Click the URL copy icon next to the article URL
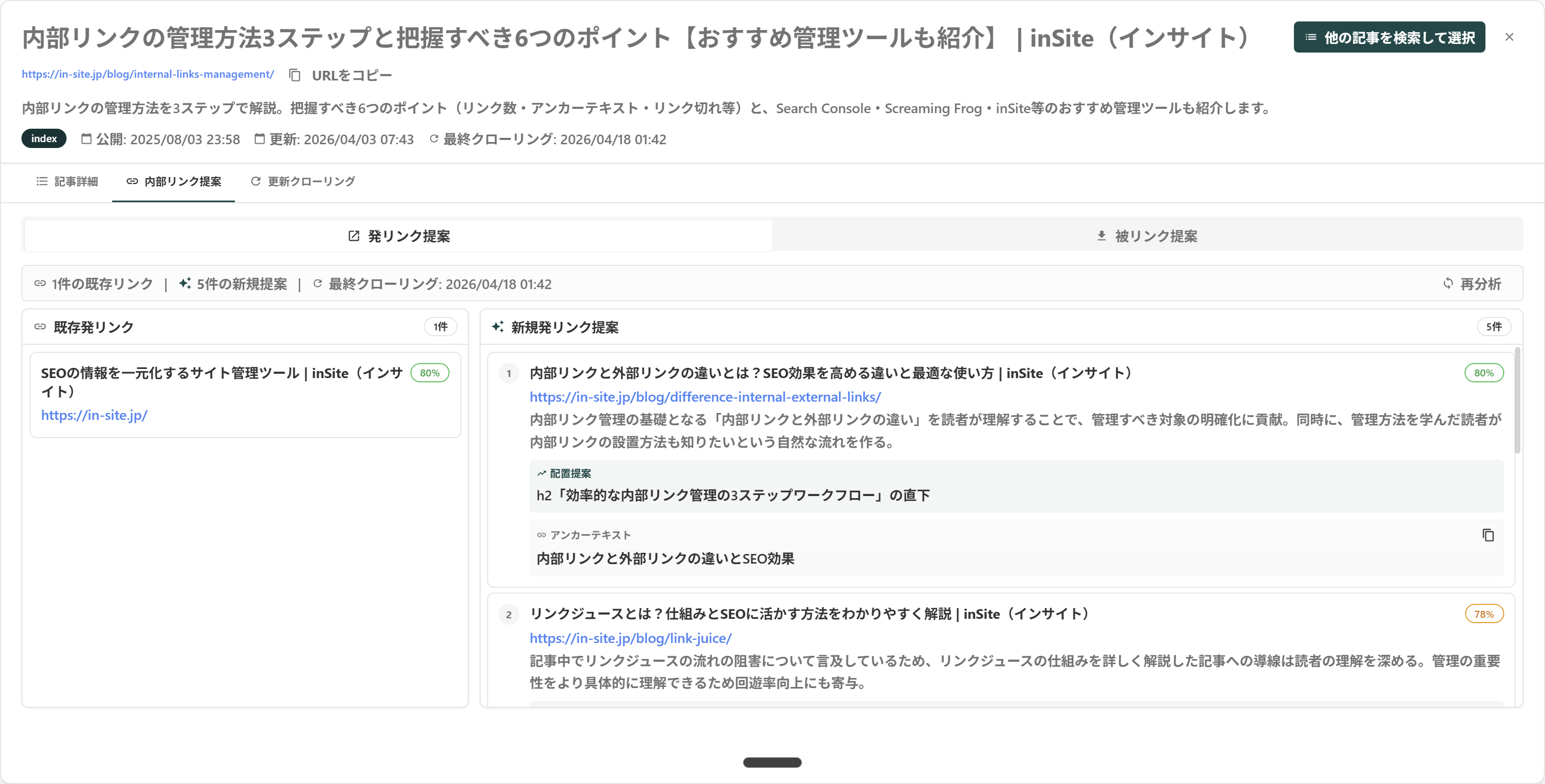1545x784 pixels. pos(295,75)
